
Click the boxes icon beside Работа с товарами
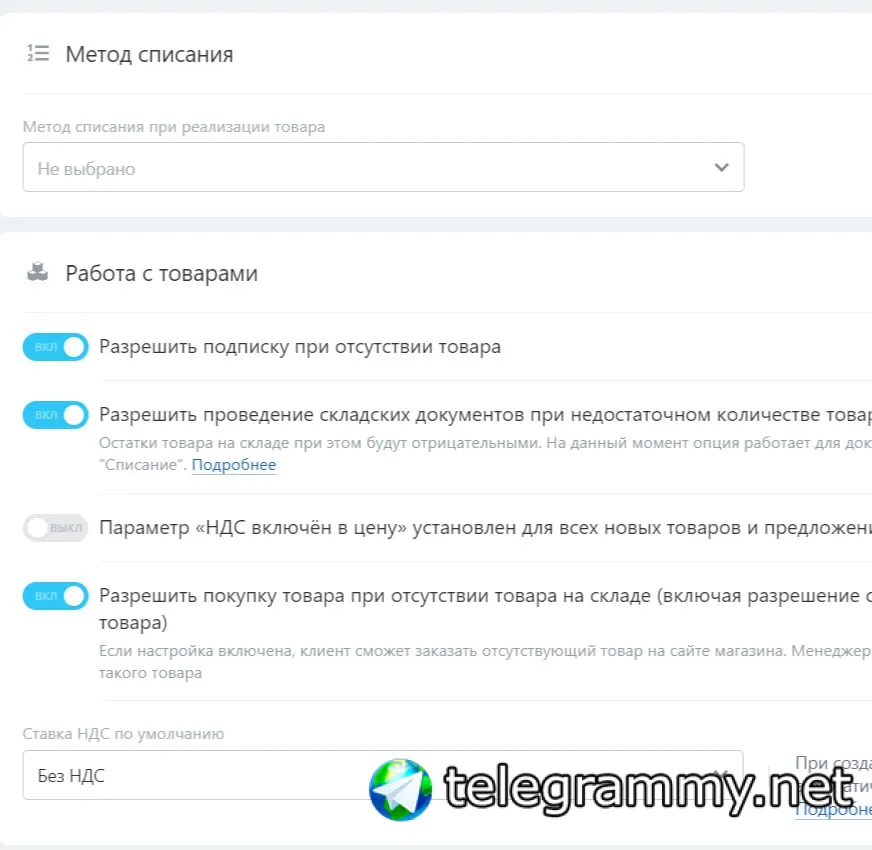38,272
